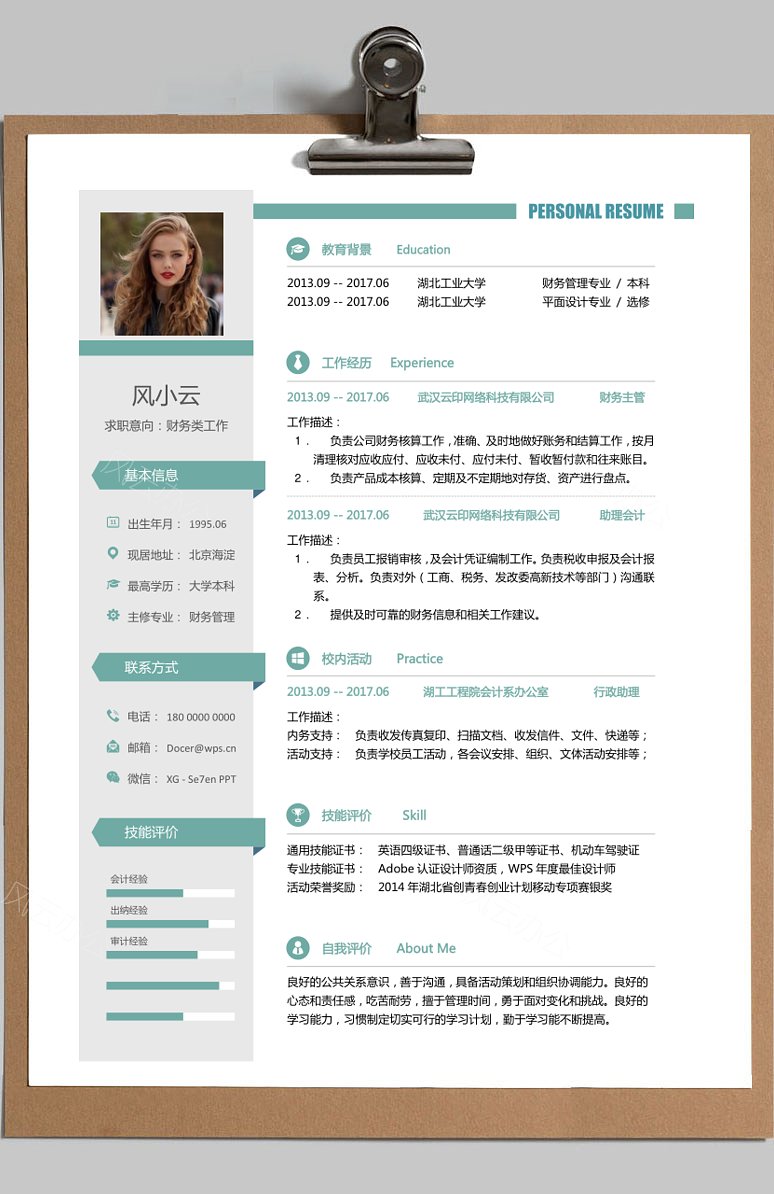Click the 负责产品成本核算 line

tap(480, 479)
